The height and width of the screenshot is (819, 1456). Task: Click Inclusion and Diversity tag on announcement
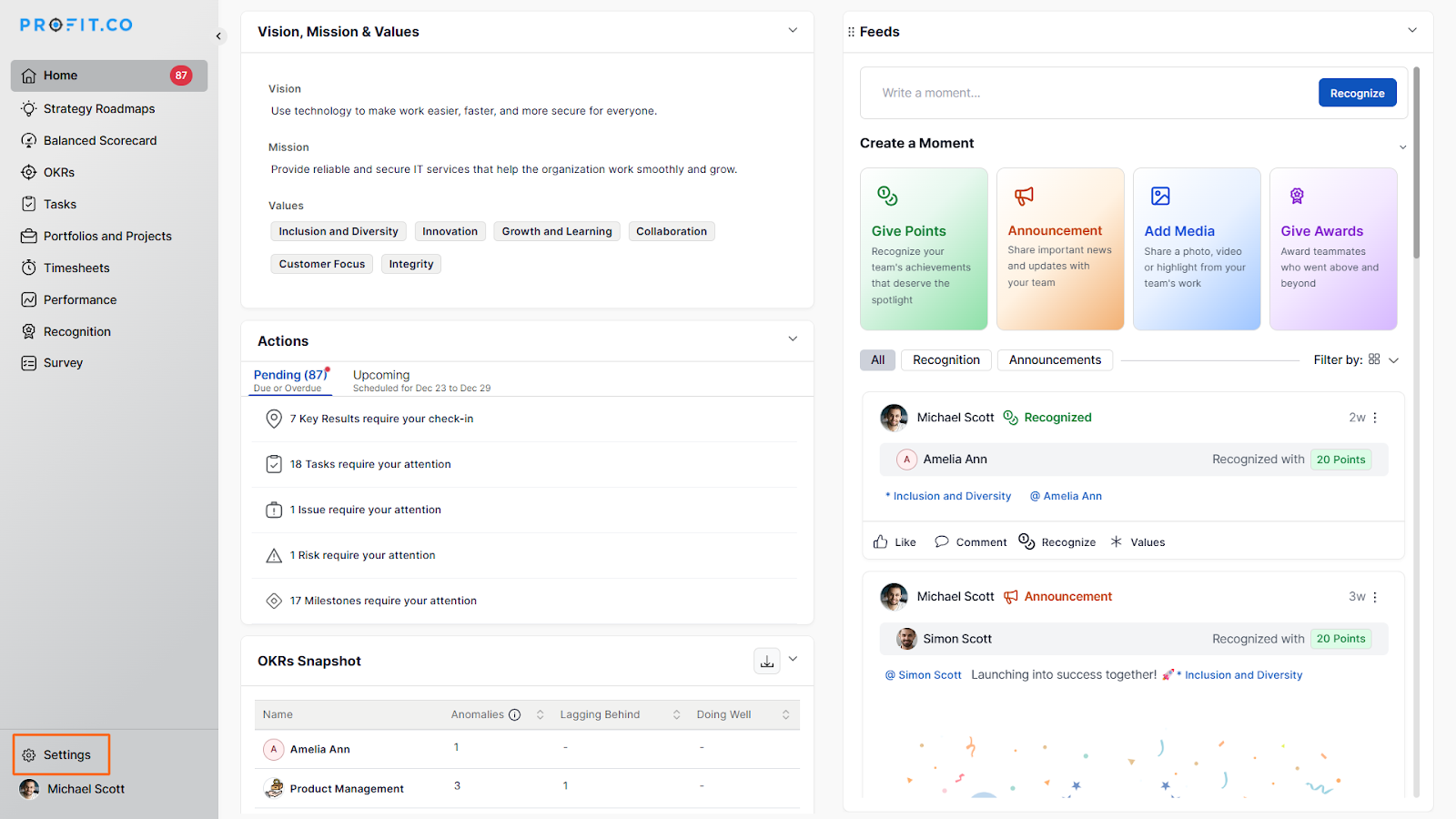(1239, 675)
